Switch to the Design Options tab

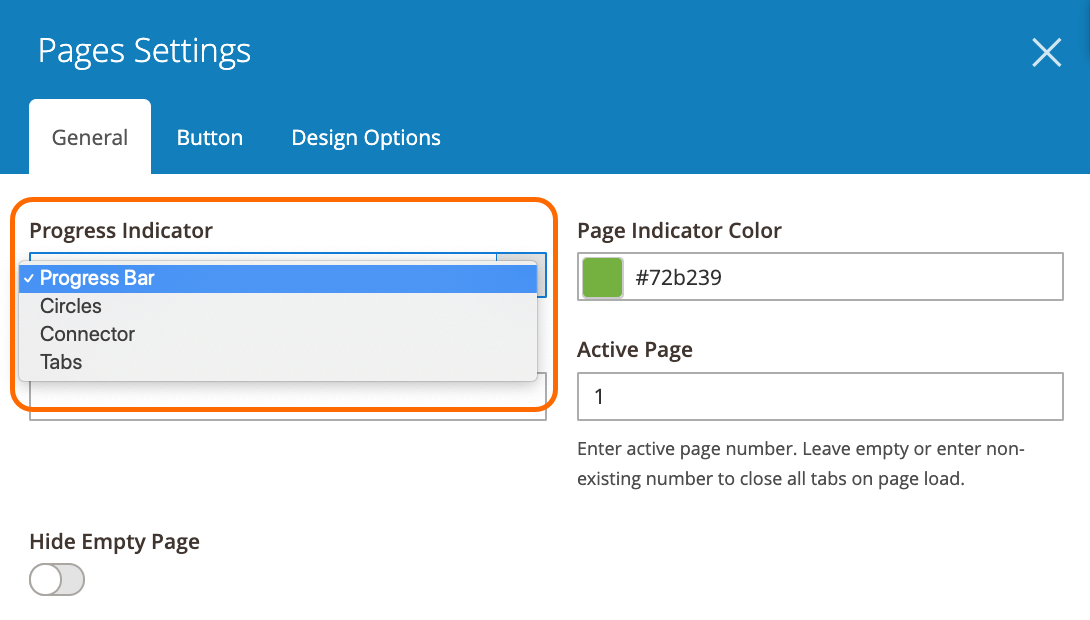click(x=365, y=137)
